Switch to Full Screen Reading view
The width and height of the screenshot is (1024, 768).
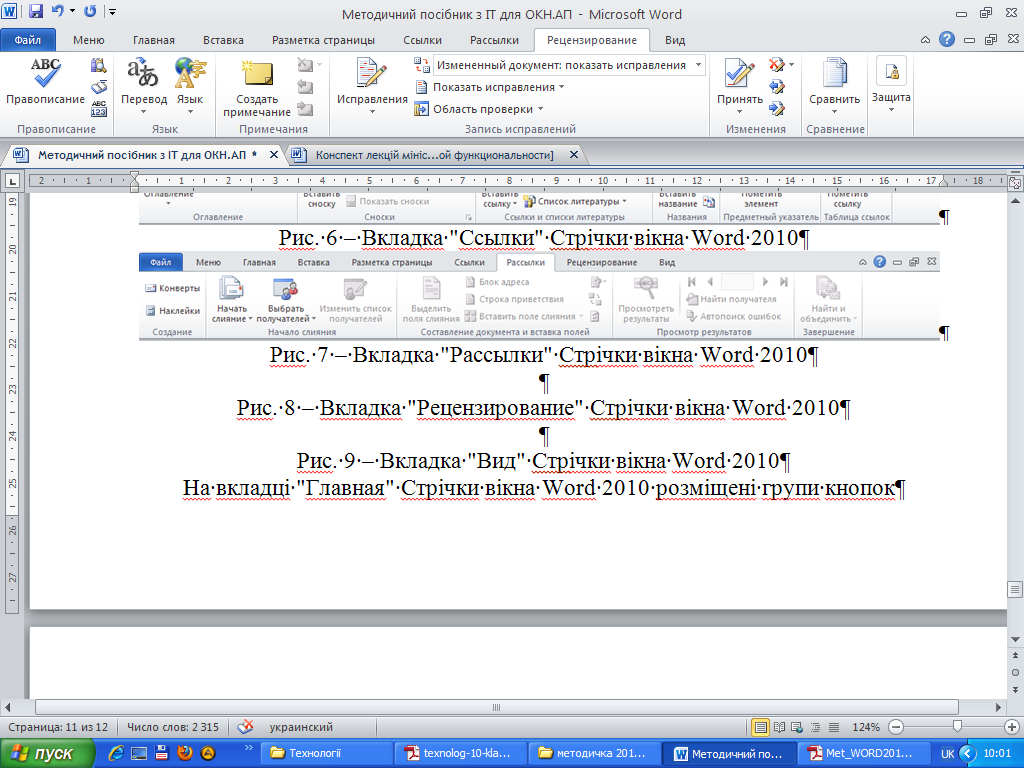click(x=779, y=727)
